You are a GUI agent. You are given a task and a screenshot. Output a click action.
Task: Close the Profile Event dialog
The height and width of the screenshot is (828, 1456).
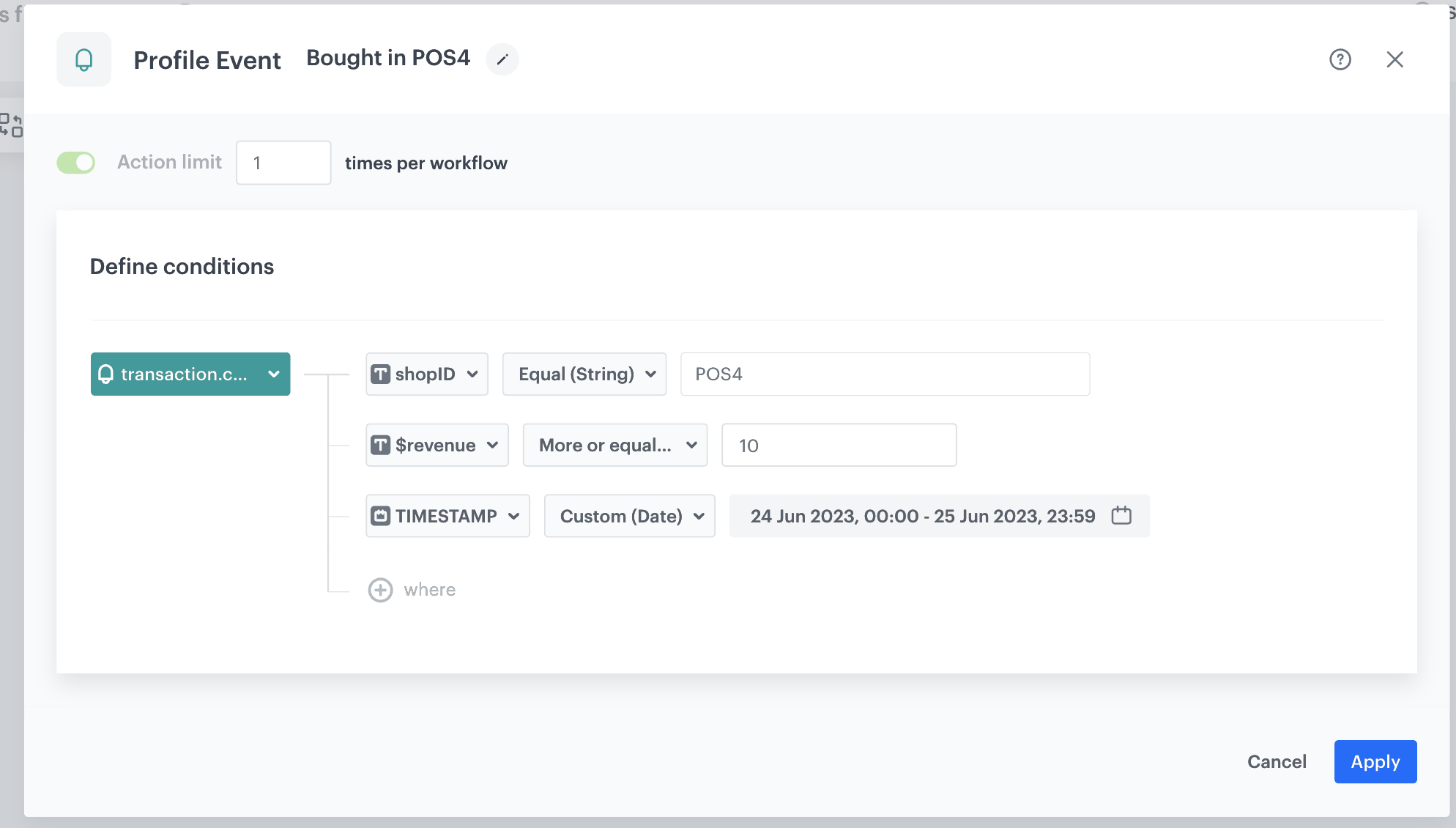tap(1394, 59)
